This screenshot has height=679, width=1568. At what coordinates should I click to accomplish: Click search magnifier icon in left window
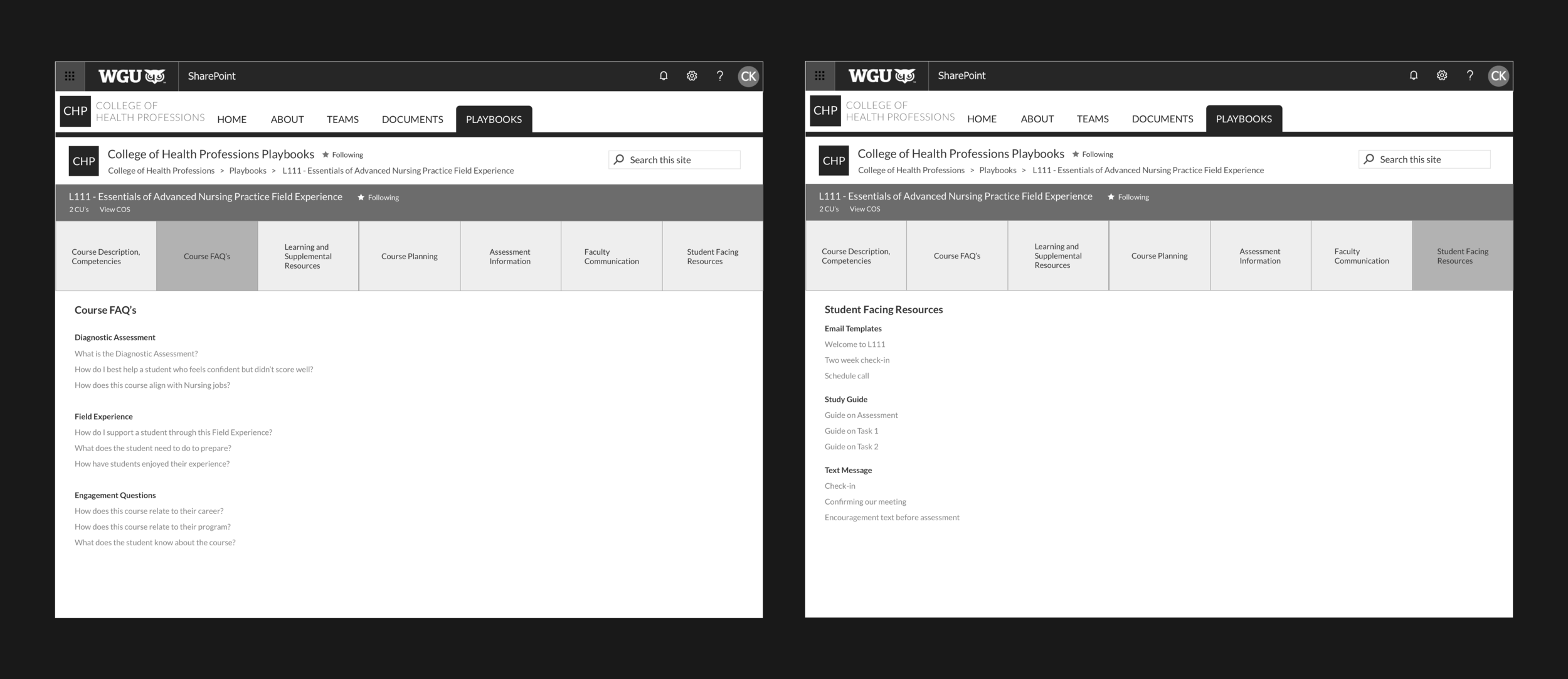click(619, 160)
